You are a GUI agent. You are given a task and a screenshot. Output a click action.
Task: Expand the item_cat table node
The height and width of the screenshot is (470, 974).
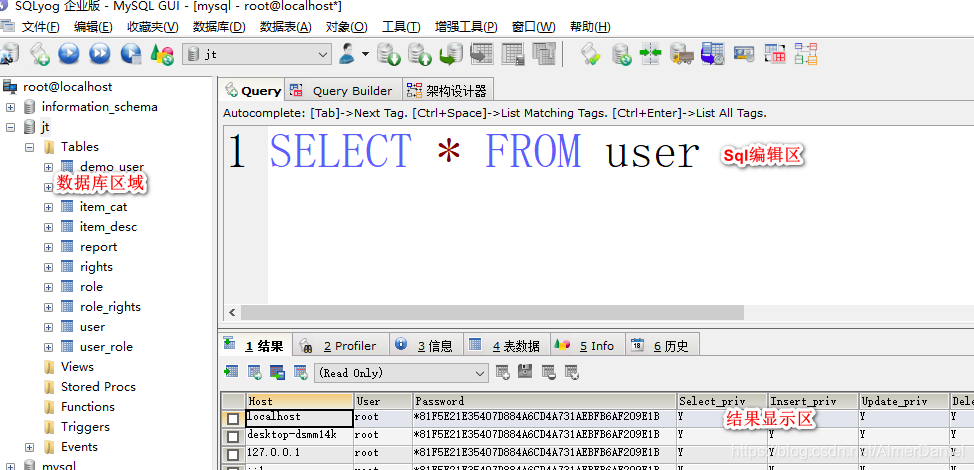click(x=48, y=207)
